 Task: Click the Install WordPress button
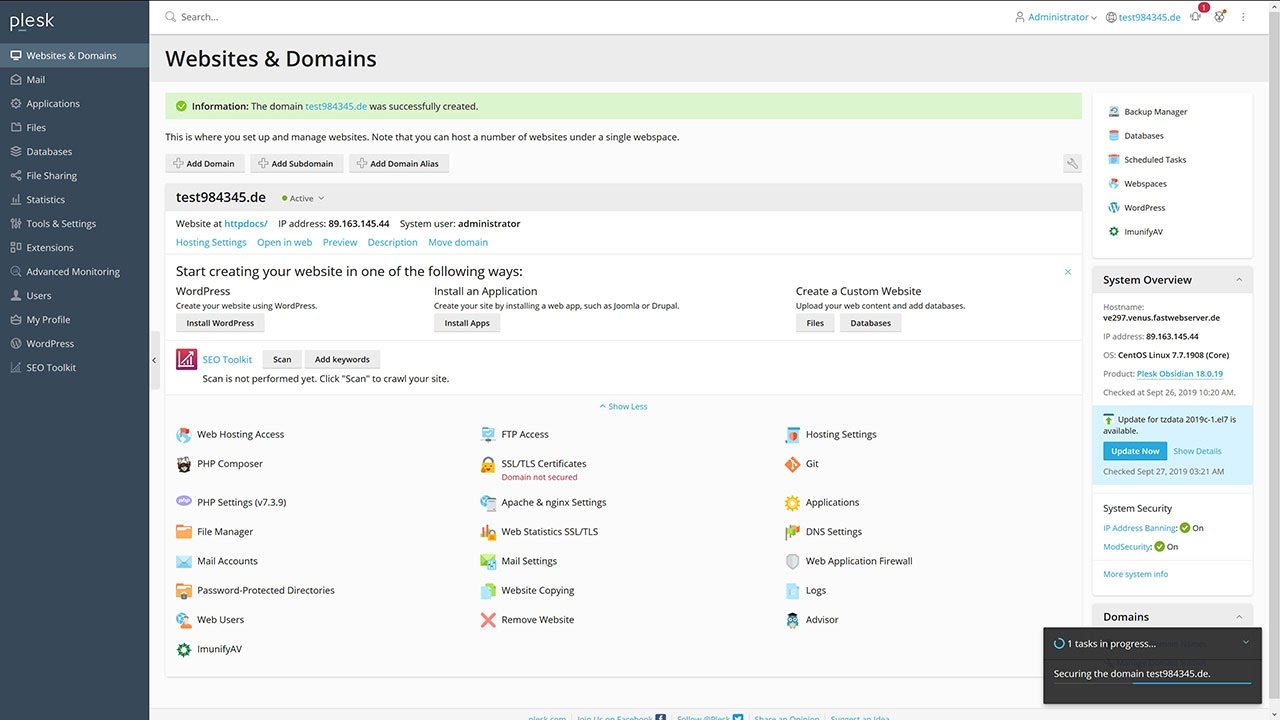coord(220,323)
